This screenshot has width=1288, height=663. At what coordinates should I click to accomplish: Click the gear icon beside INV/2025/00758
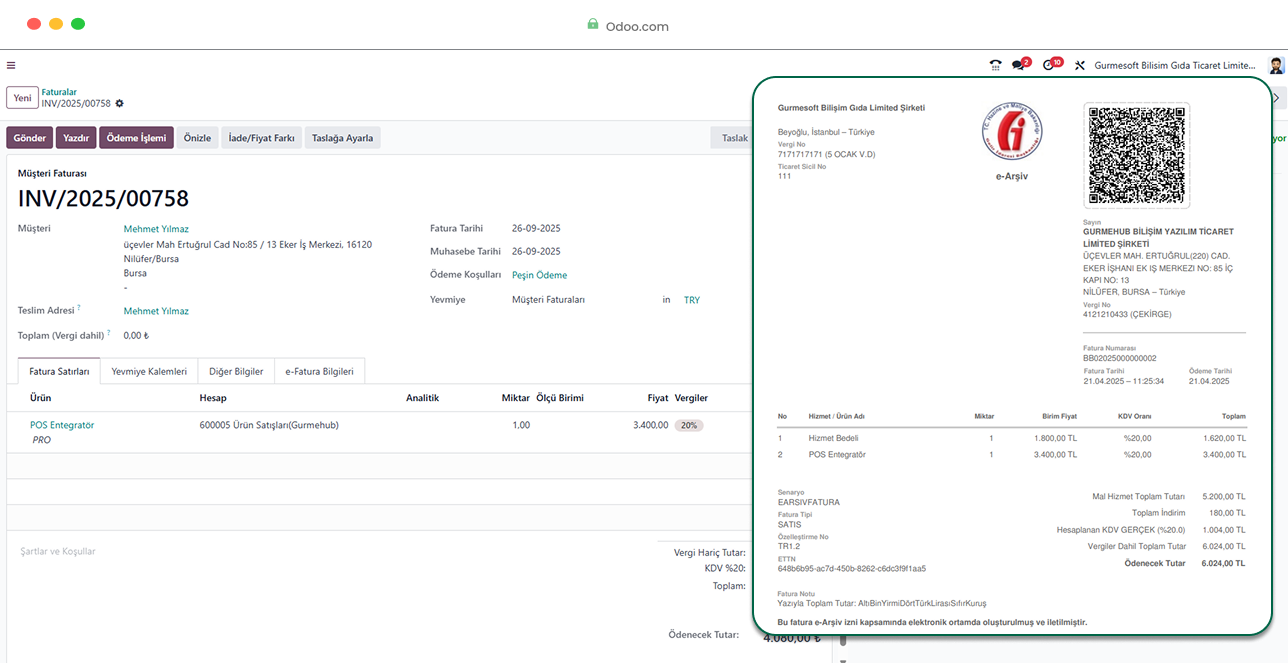tap(120, 103)
